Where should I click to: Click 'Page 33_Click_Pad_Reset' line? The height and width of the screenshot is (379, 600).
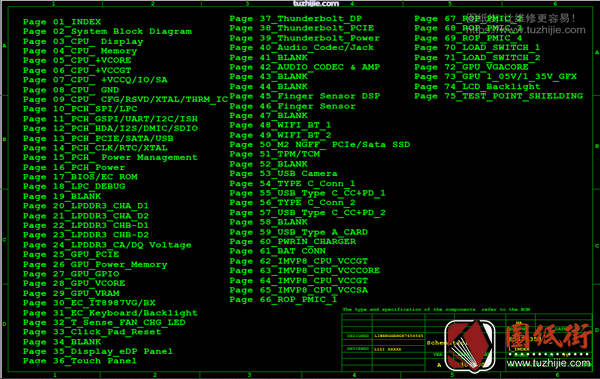point(92,333)
